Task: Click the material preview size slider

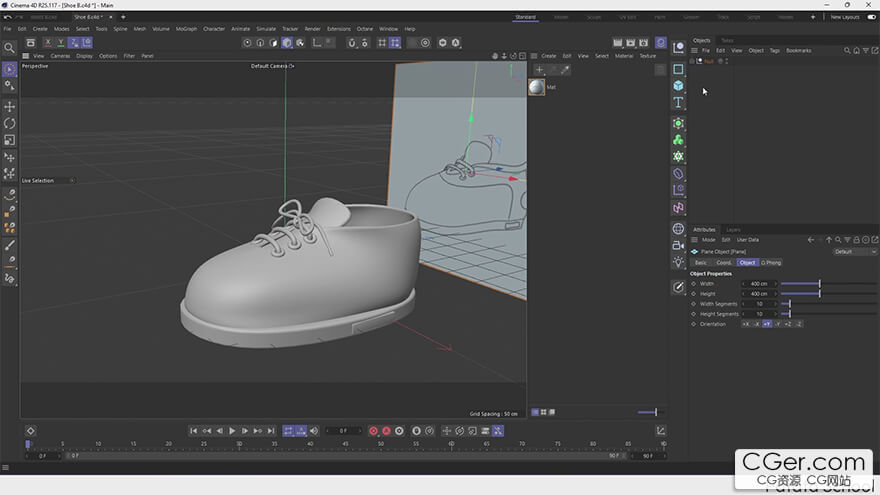Action: click(x=650, y=412)
